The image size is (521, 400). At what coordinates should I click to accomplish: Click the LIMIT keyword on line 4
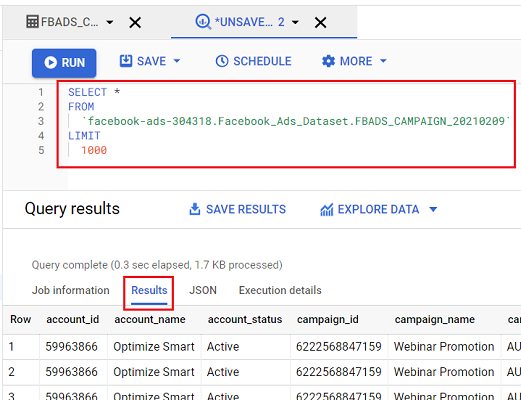(x=84, y=136)
